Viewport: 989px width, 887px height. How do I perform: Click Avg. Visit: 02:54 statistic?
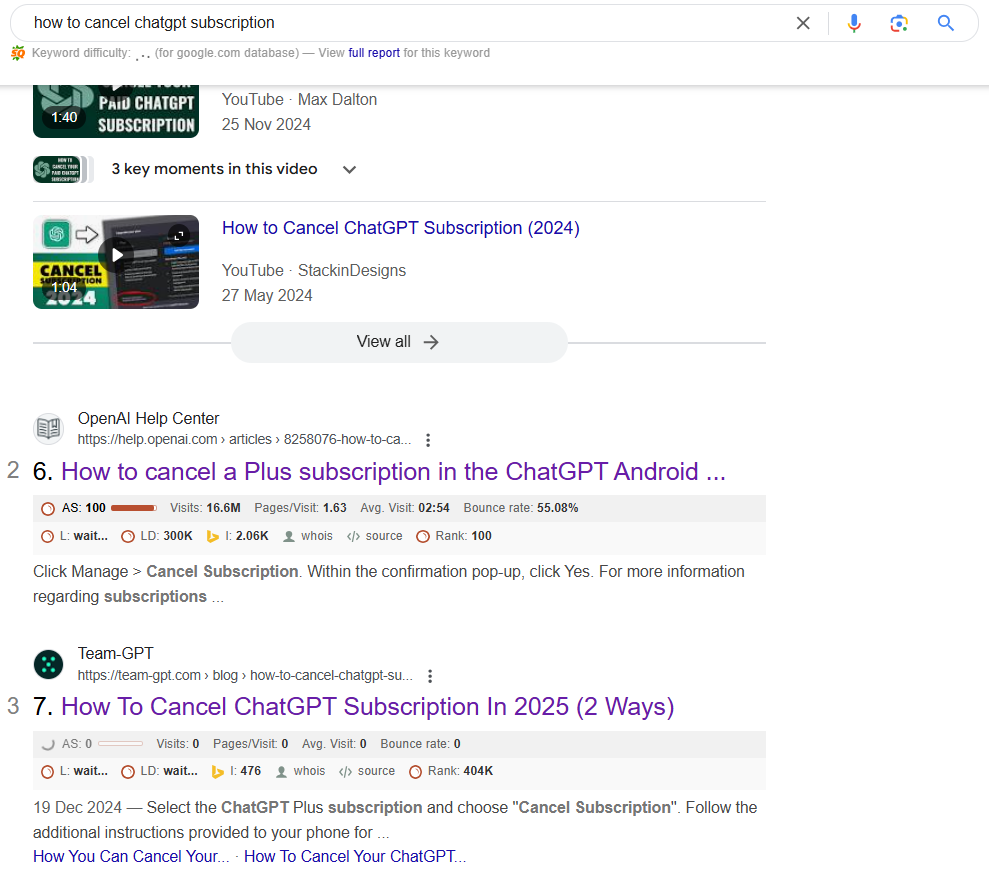(404, 508)
